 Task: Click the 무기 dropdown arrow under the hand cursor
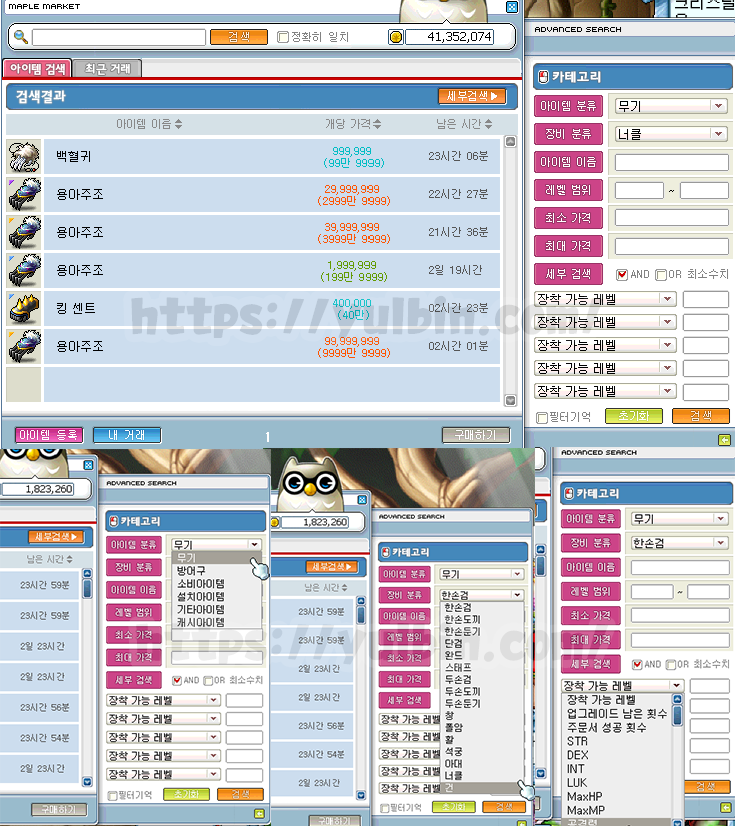pyautogui.click(x=254, y=544)
